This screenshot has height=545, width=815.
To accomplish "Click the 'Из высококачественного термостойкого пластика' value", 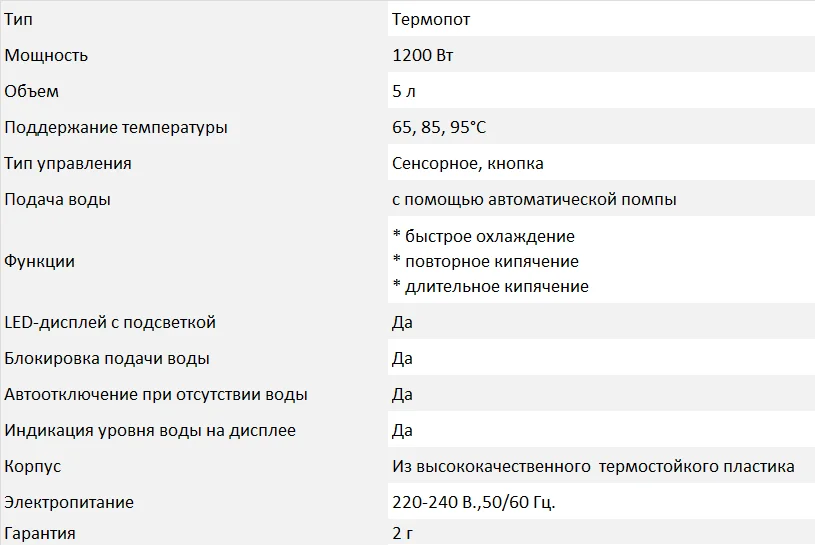I will pyautogui.click(x=593, y=467).
